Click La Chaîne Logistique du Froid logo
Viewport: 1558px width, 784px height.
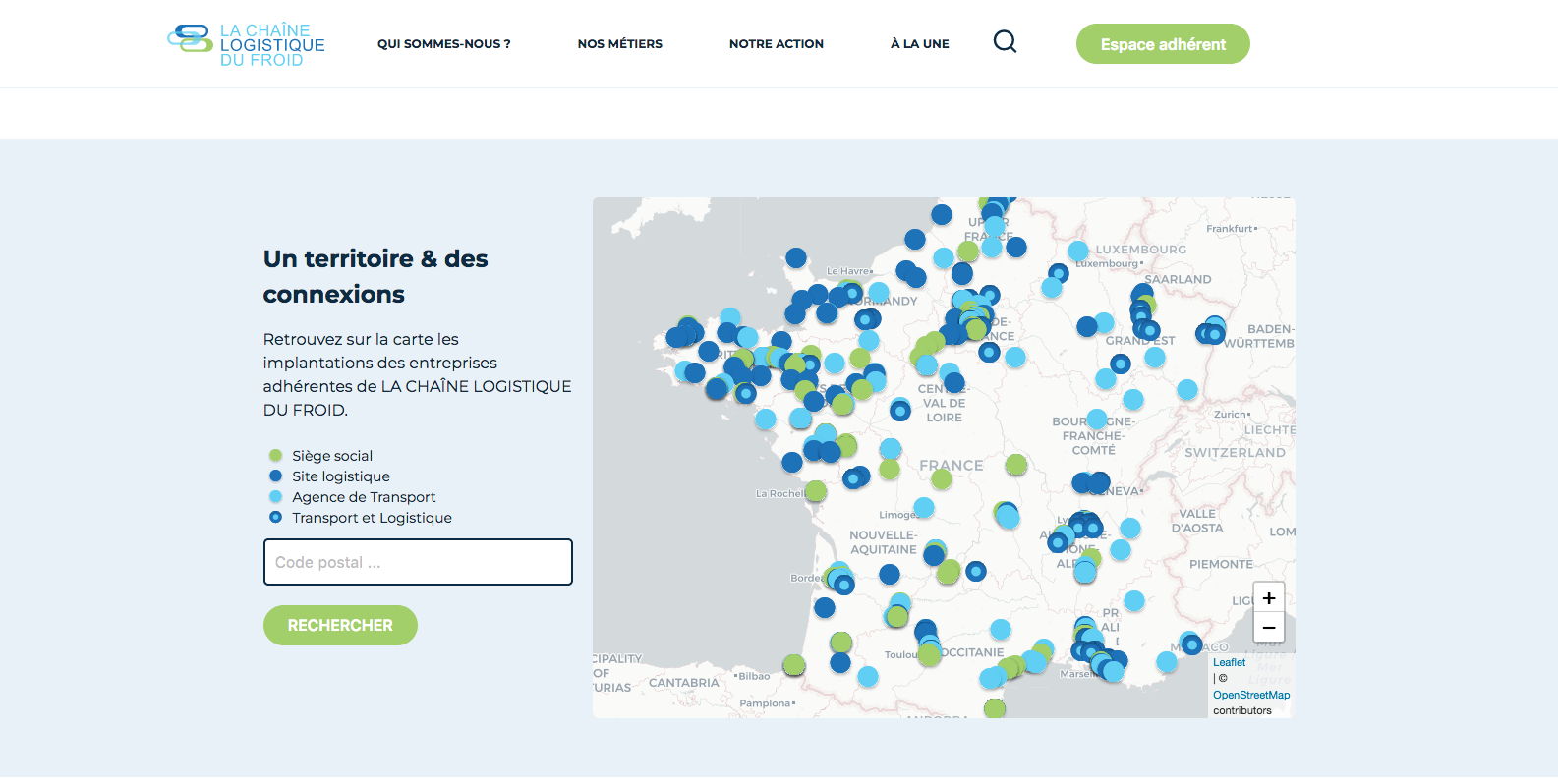tap(246, 45)
